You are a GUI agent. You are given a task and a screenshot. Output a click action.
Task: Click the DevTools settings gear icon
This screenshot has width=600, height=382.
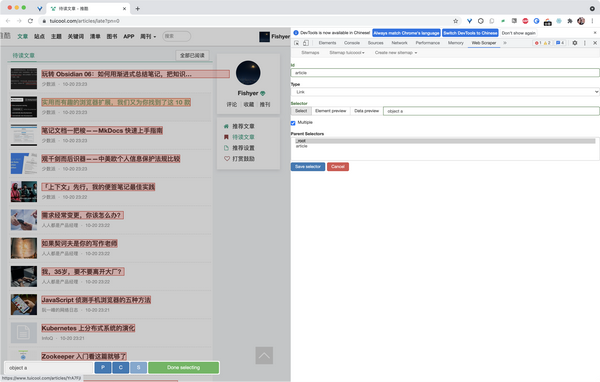pos(574,43)
